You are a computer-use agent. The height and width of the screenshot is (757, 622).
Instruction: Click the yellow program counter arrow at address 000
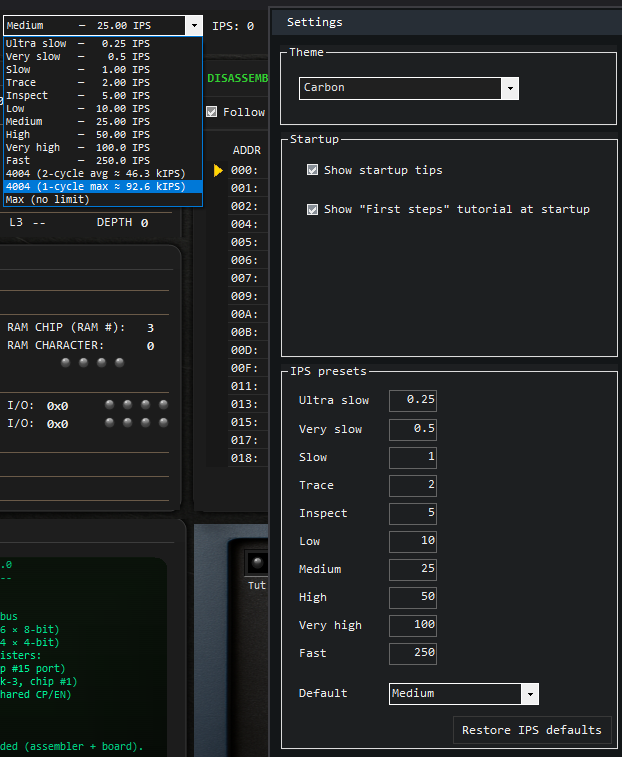219,171
